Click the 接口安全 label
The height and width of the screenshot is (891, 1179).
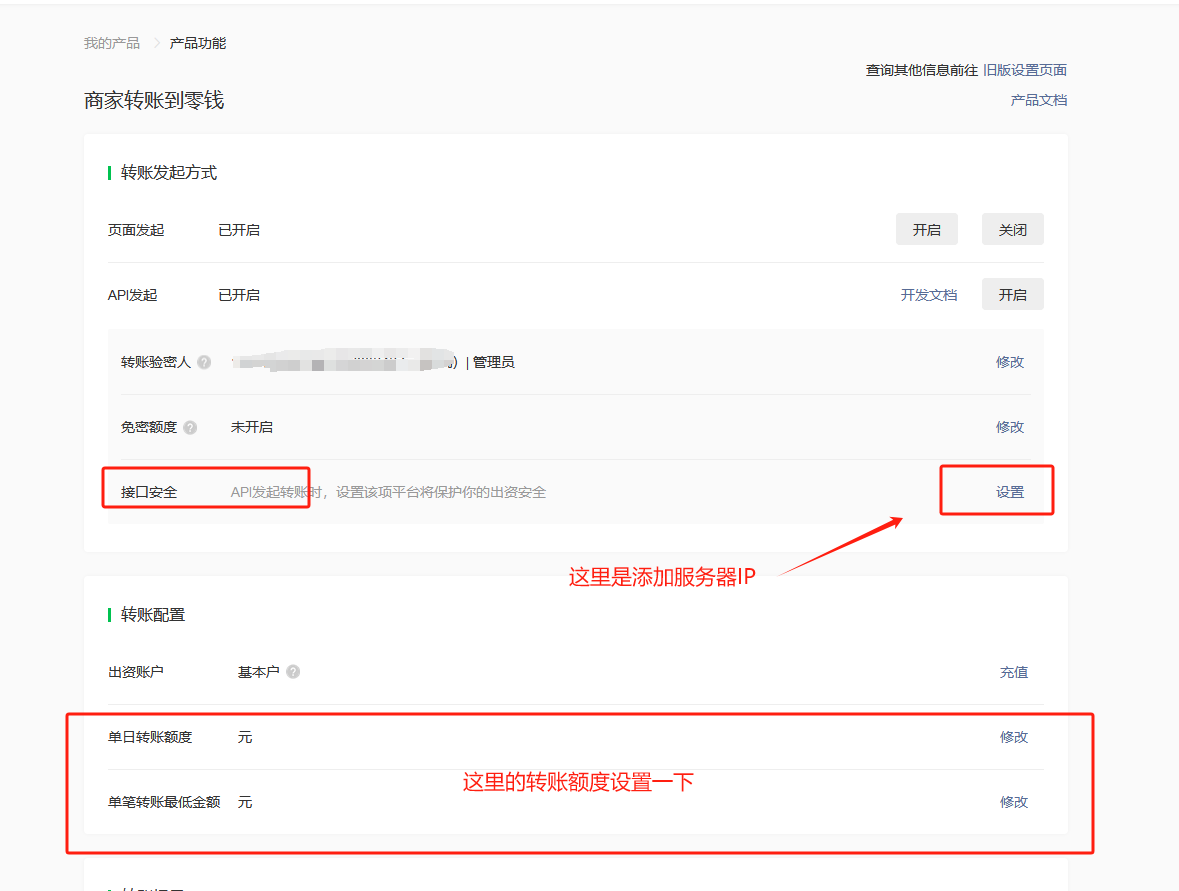149,492
